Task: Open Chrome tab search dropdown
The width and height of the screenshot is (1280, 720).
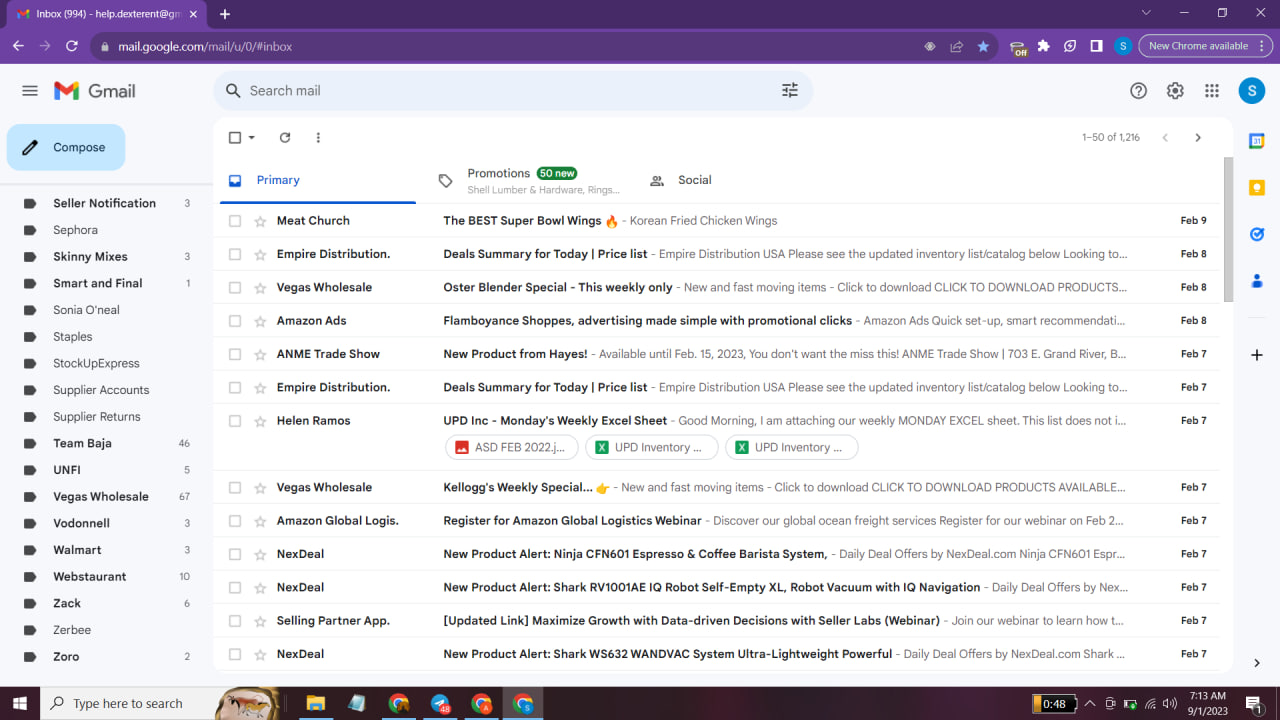Action: 1146,13
